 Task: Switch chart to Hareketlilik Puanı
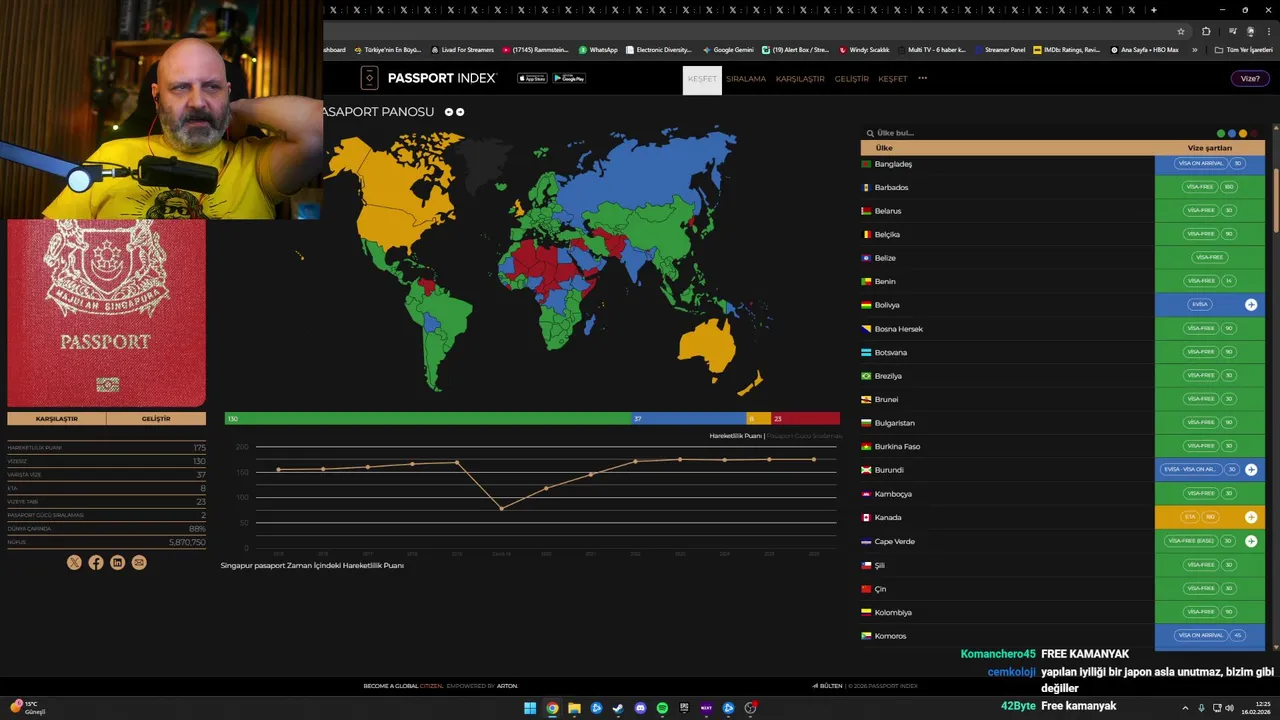[x=735, y=436]
